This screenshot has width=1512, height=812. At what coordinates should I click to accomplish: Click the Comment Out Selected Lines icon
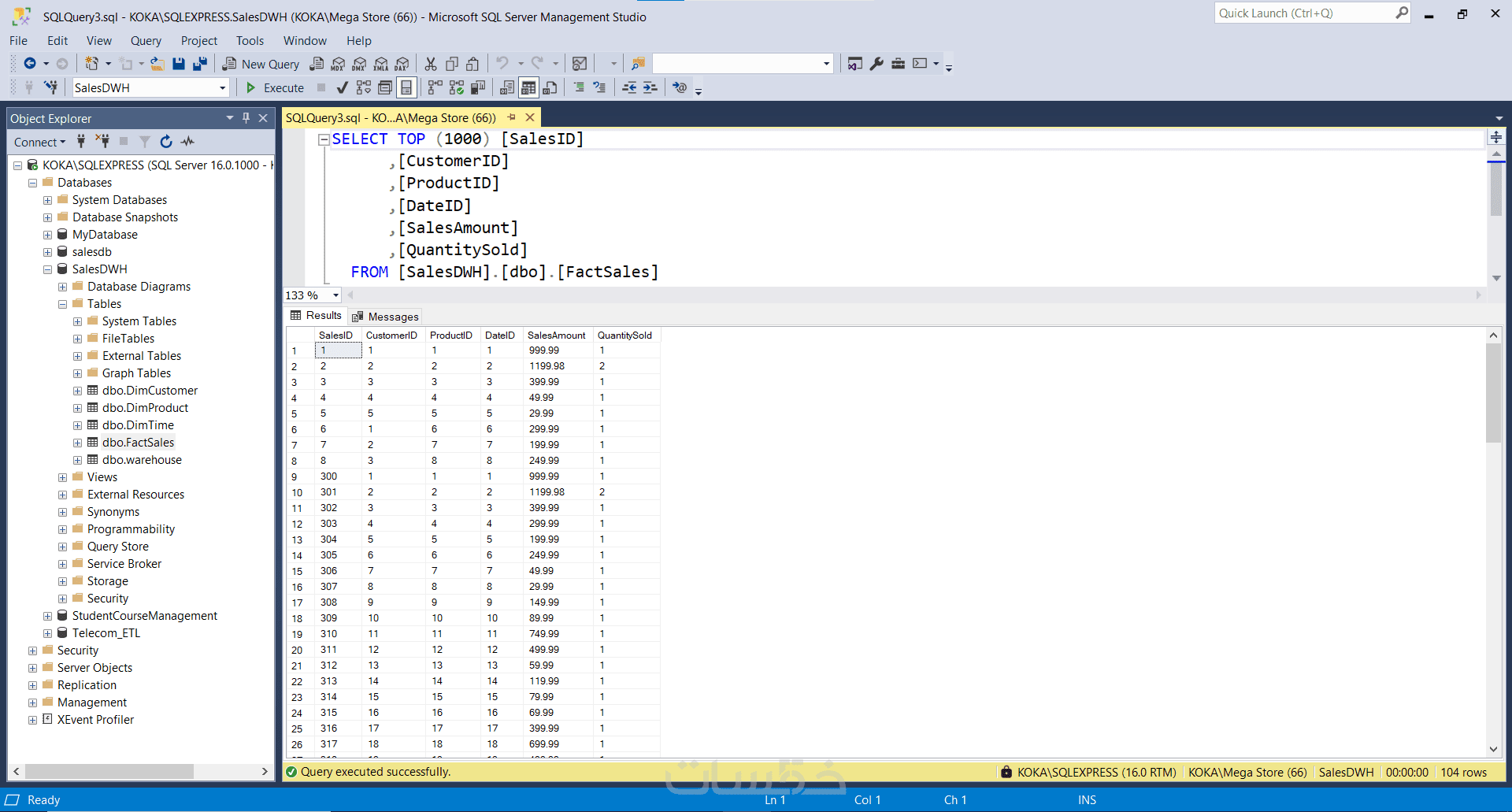[579, 87]
